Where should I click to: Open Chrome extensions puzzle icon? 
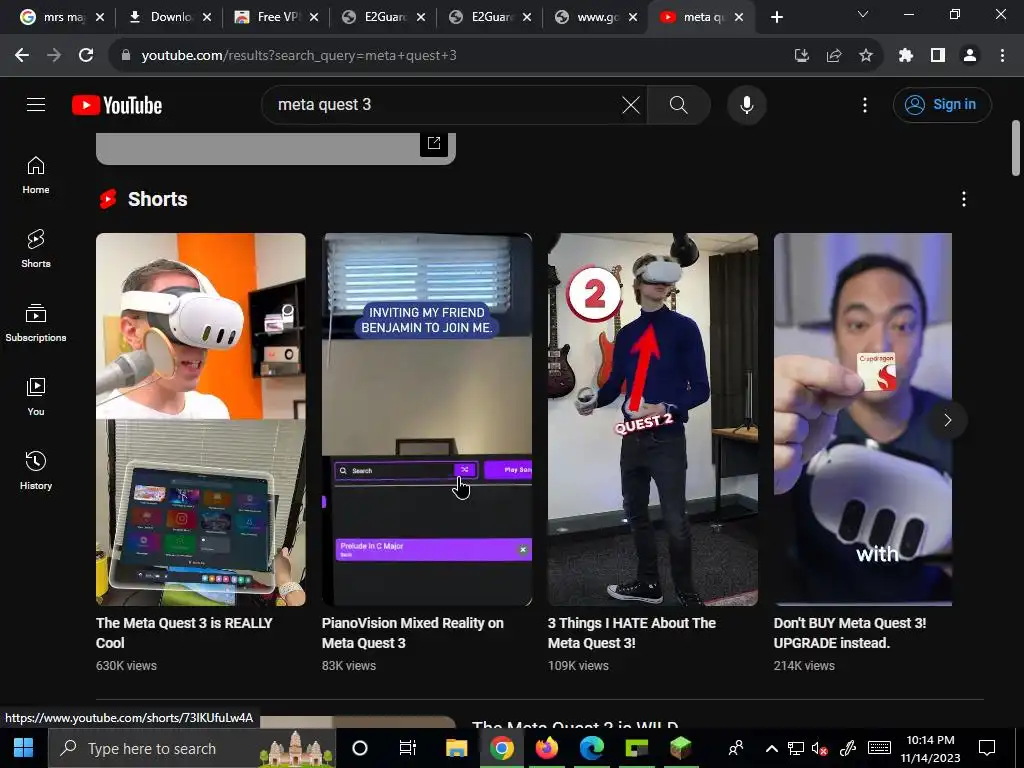click(905, 56)
